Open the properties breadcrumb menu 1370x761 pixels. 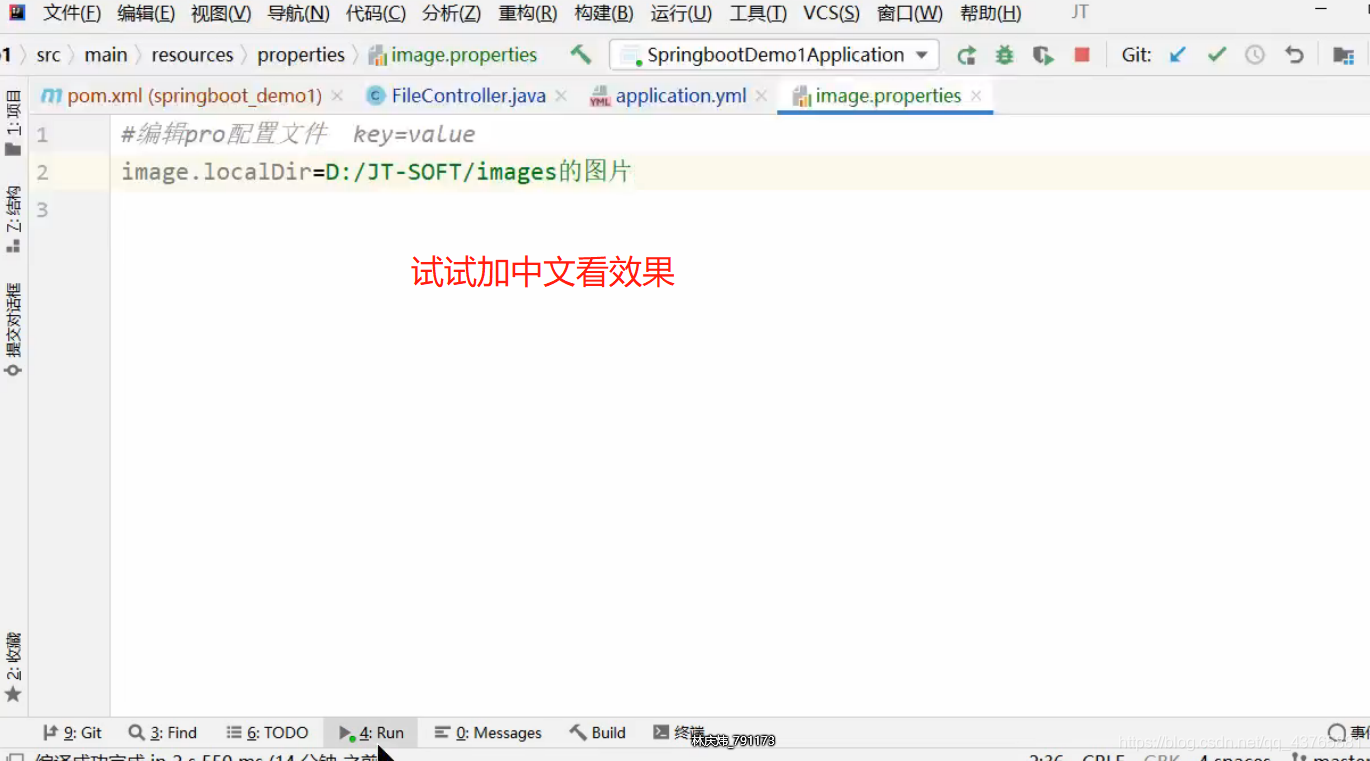301,55
